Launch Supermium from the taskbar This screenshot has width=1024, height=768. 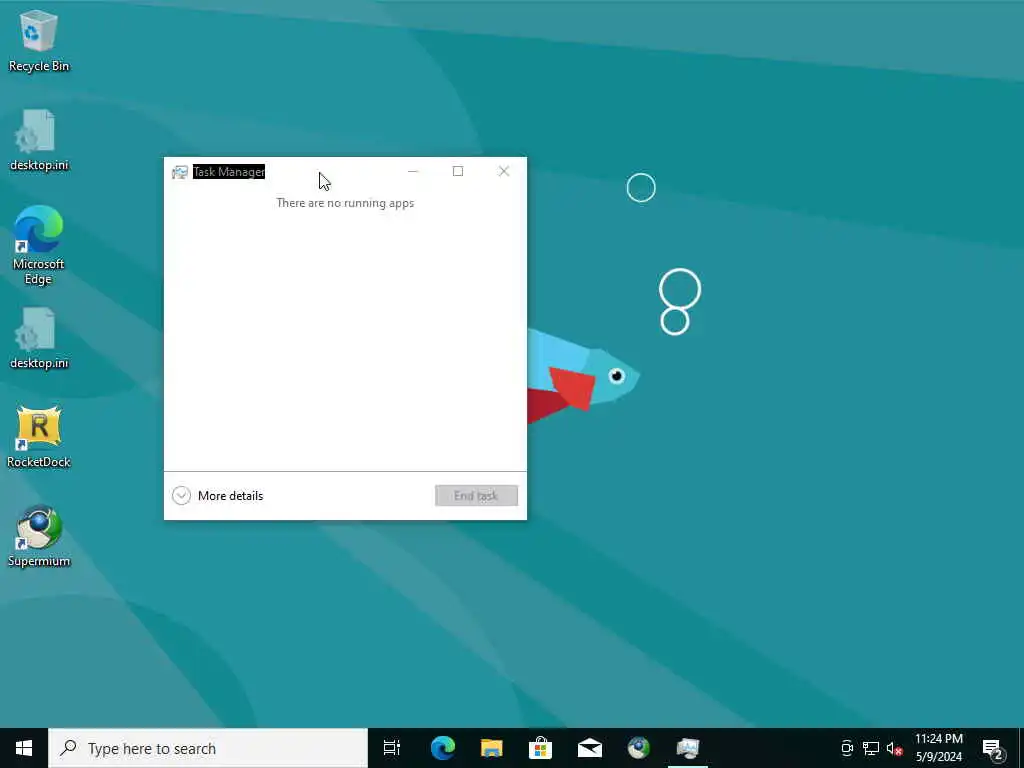639,748
